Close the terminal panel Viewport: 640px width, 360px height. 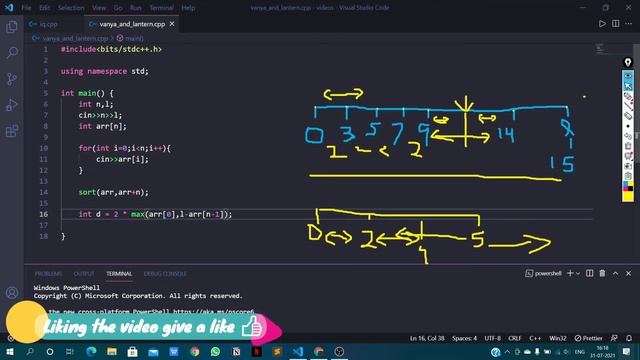628,273
